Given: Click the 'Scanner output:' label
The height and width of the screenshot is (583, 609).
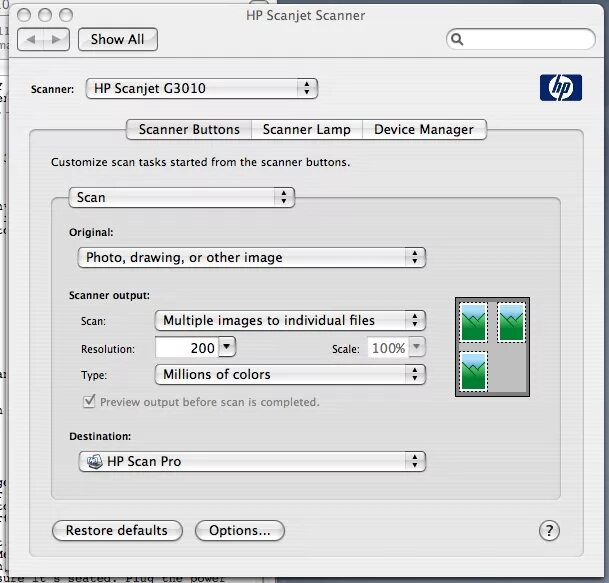Looking at the screenshot, I should (109, 295).
